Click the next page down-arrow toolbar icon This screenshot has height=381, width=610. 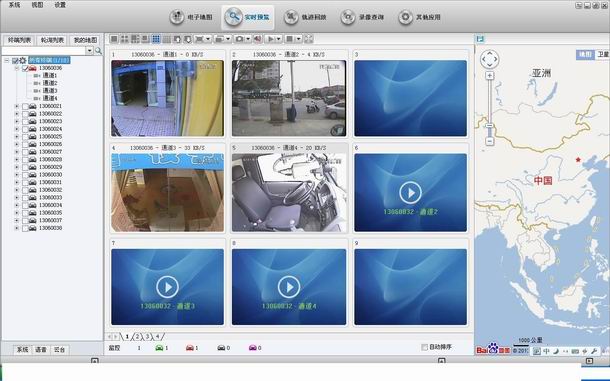(188, 39)
